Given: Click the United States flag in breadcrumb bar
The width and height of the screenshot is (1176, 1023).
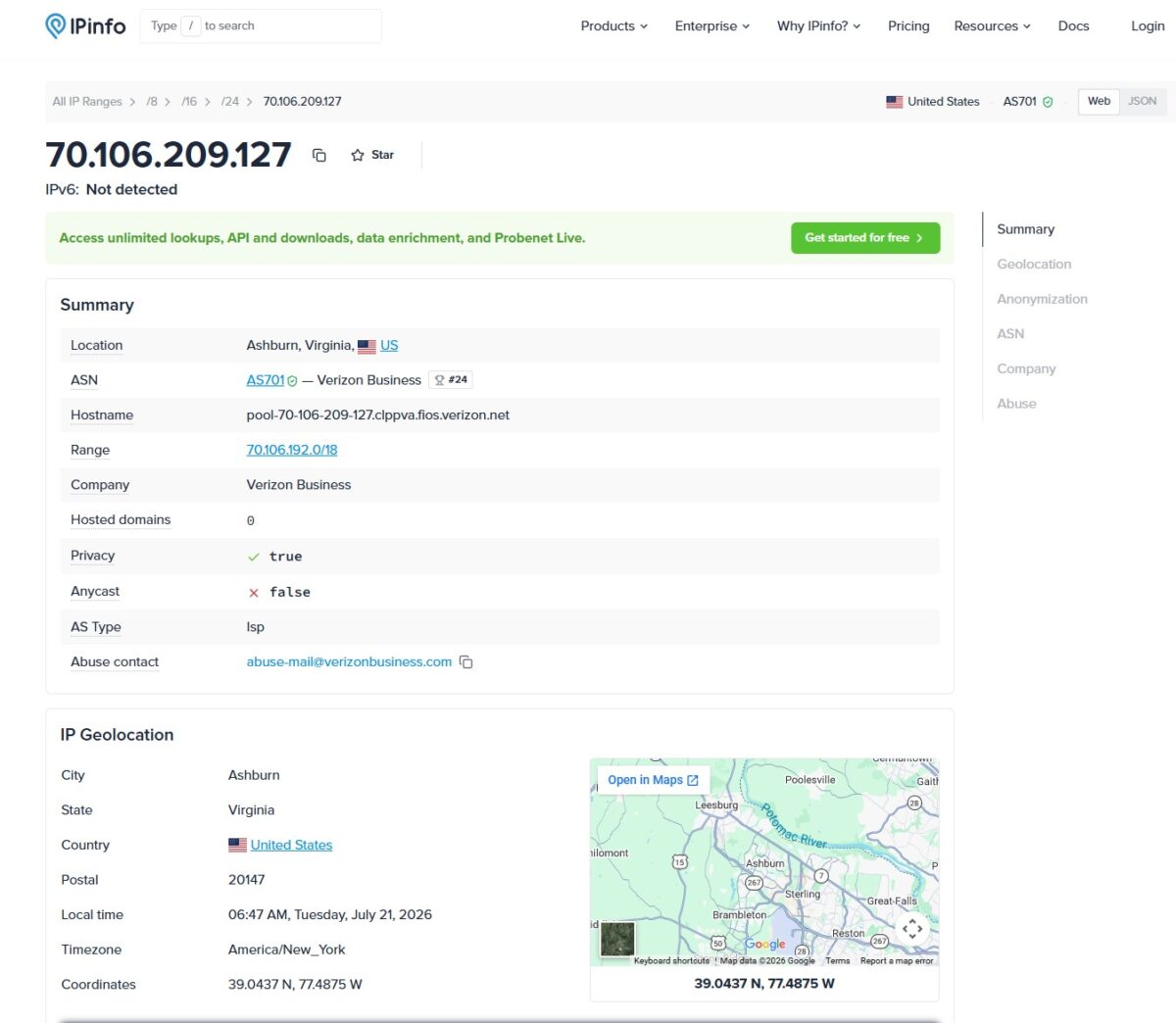Looking at the screenshot, I should pyautogui.click(x=895, y=102).
